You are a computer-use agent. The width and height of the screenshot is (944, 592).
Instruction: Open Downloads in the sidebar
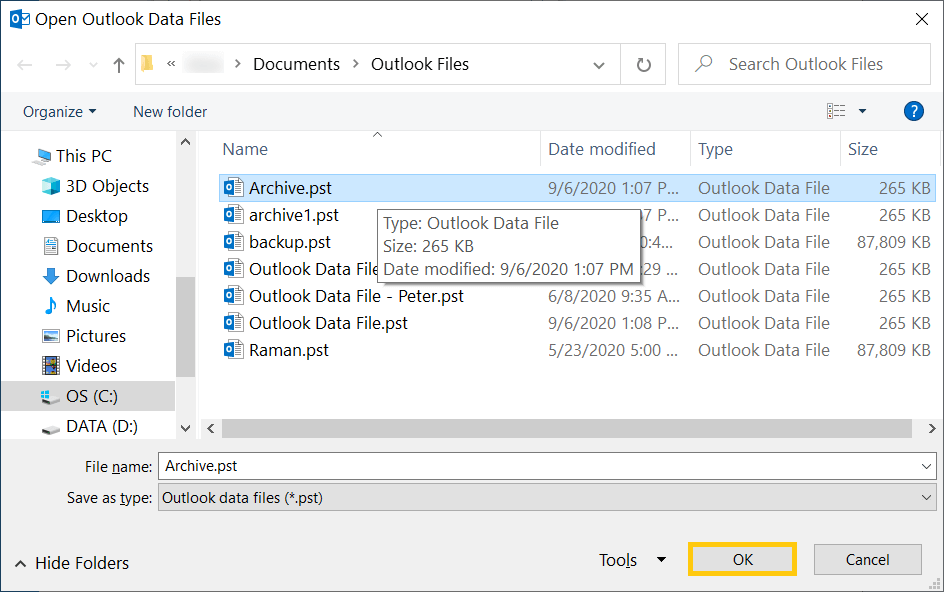click(108, 276)
